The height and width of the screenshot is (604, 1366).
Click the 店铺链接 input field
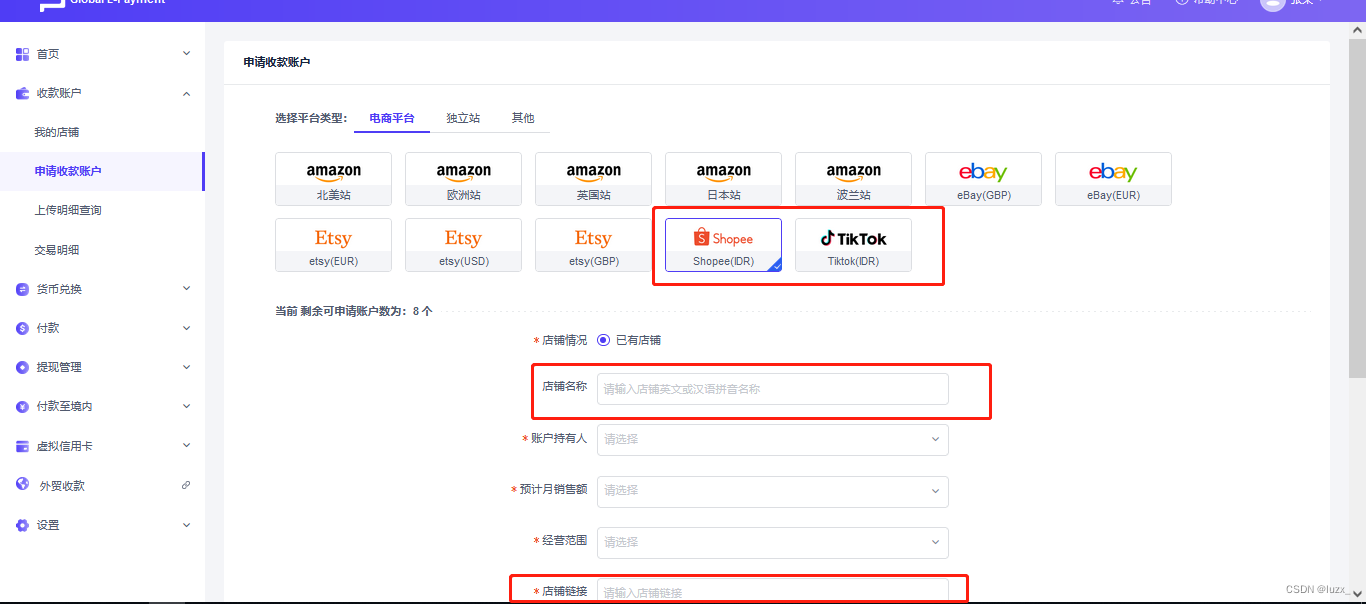click(773, 591)
